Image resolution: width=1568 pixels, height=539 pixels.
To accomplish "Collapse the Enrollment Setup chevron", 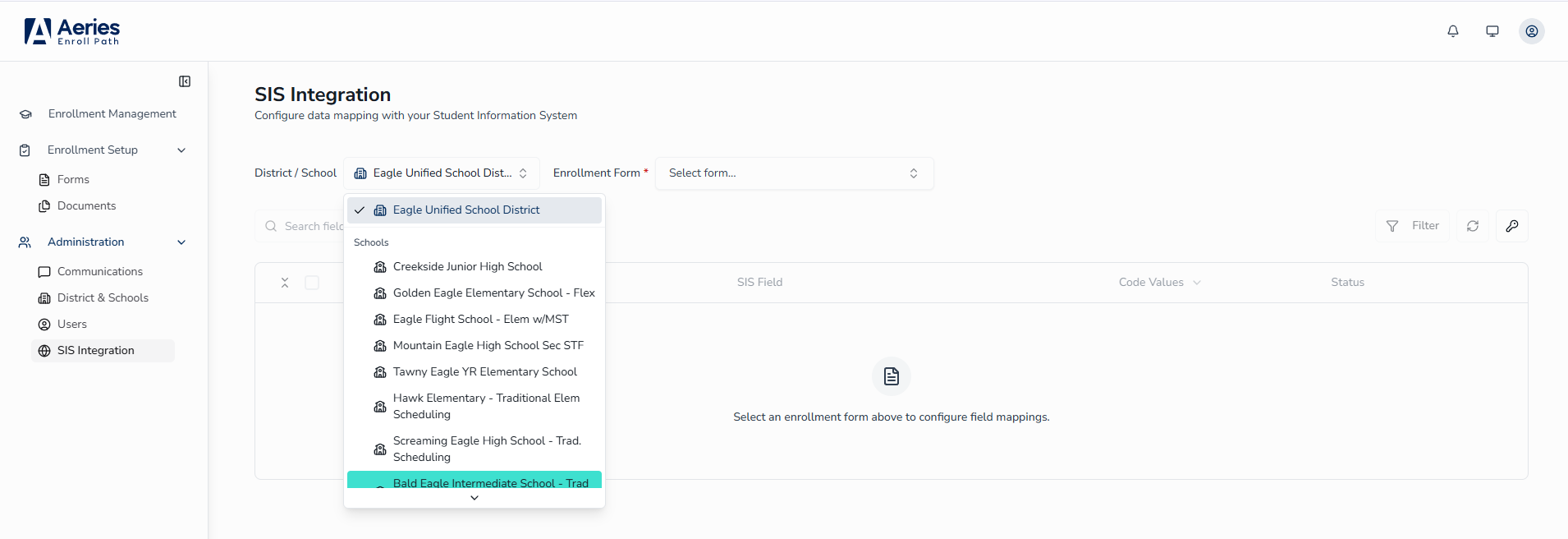I will pyautogui.click(x=181, y=150).
